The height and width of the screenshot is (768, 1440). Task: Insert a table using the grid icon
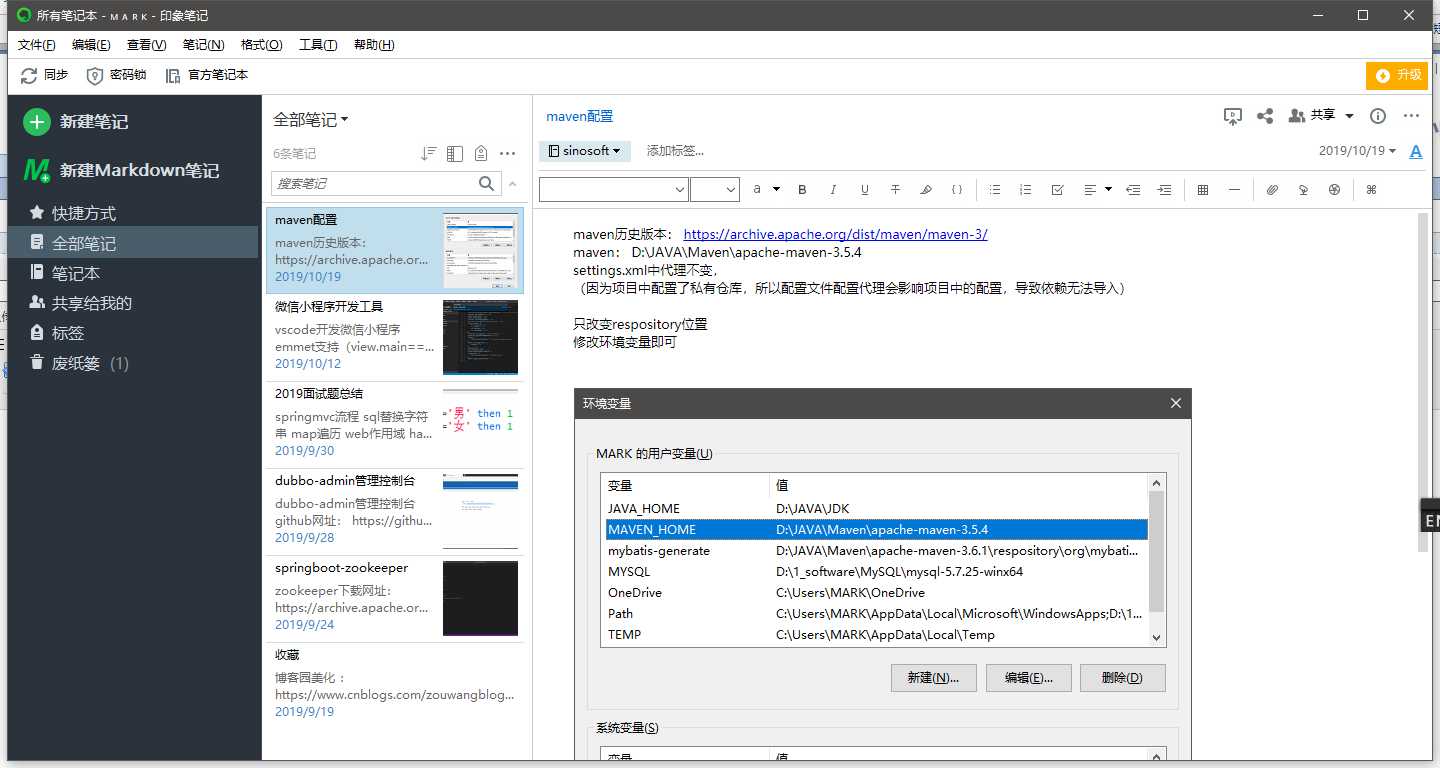[x=1203, y=190]
